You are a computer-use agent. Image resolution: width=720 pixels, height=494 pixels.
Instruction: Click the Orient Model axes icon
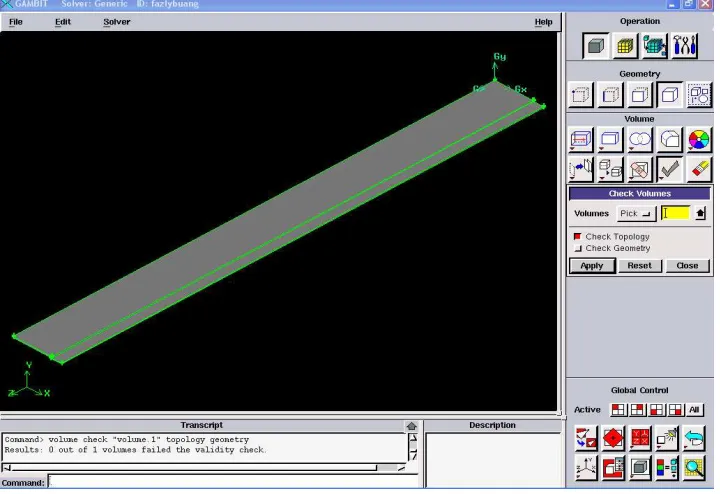586,468
